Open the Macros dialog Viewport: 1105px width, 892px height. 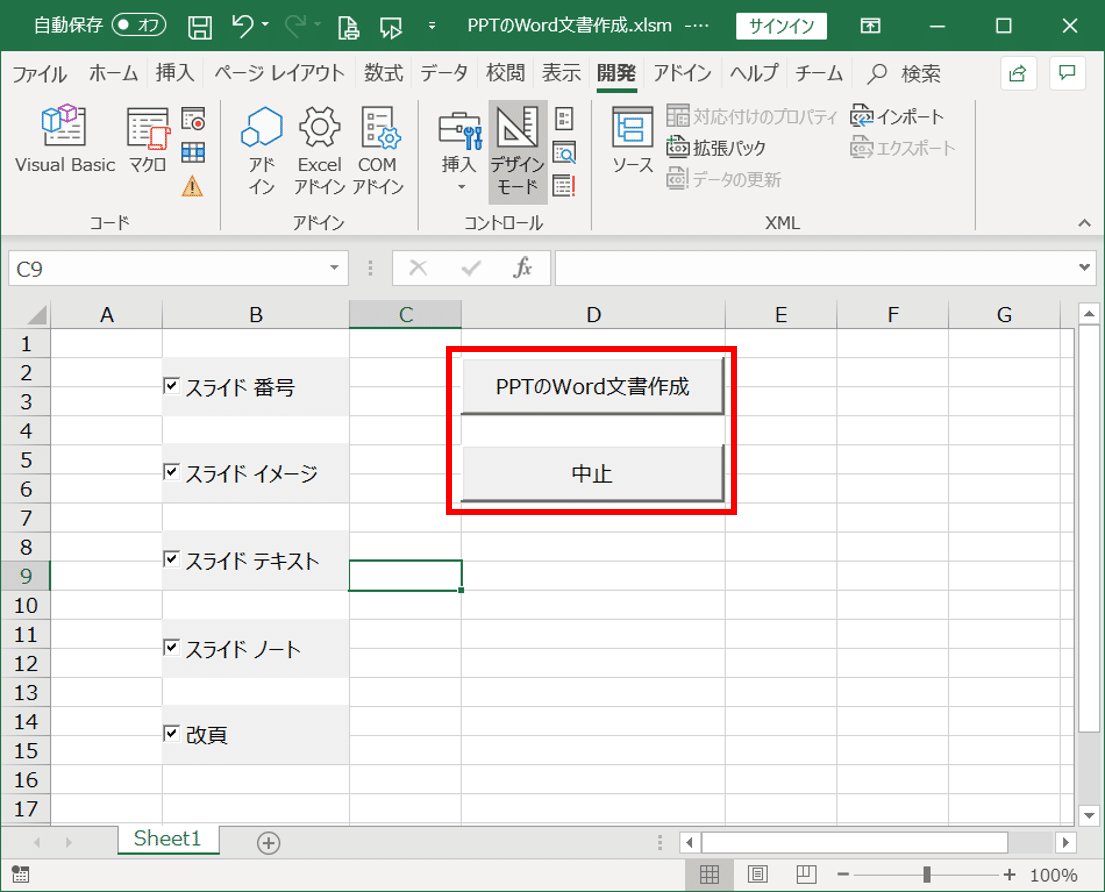coord(147,140)
